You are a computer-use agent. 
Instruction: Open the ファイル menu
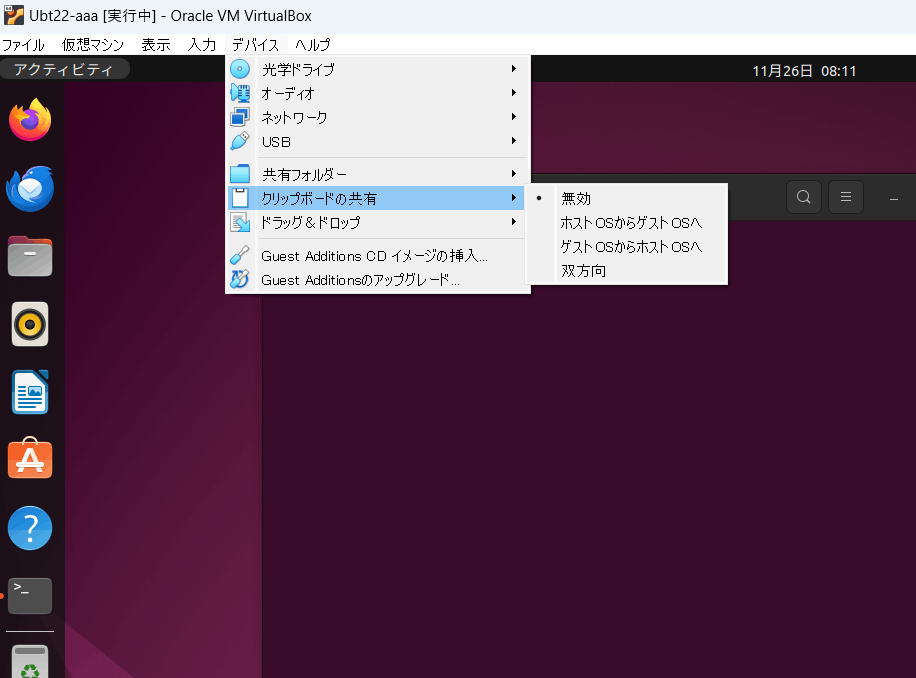[23, 45]
